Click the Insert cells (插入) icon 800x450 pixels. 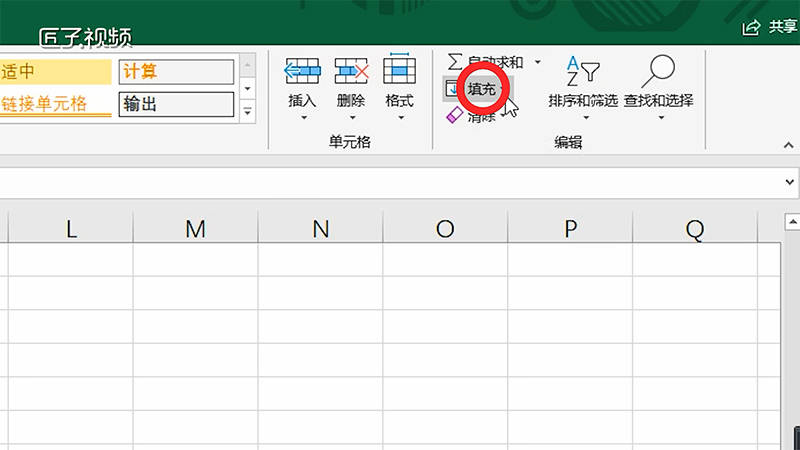click(x=302, y=72)
